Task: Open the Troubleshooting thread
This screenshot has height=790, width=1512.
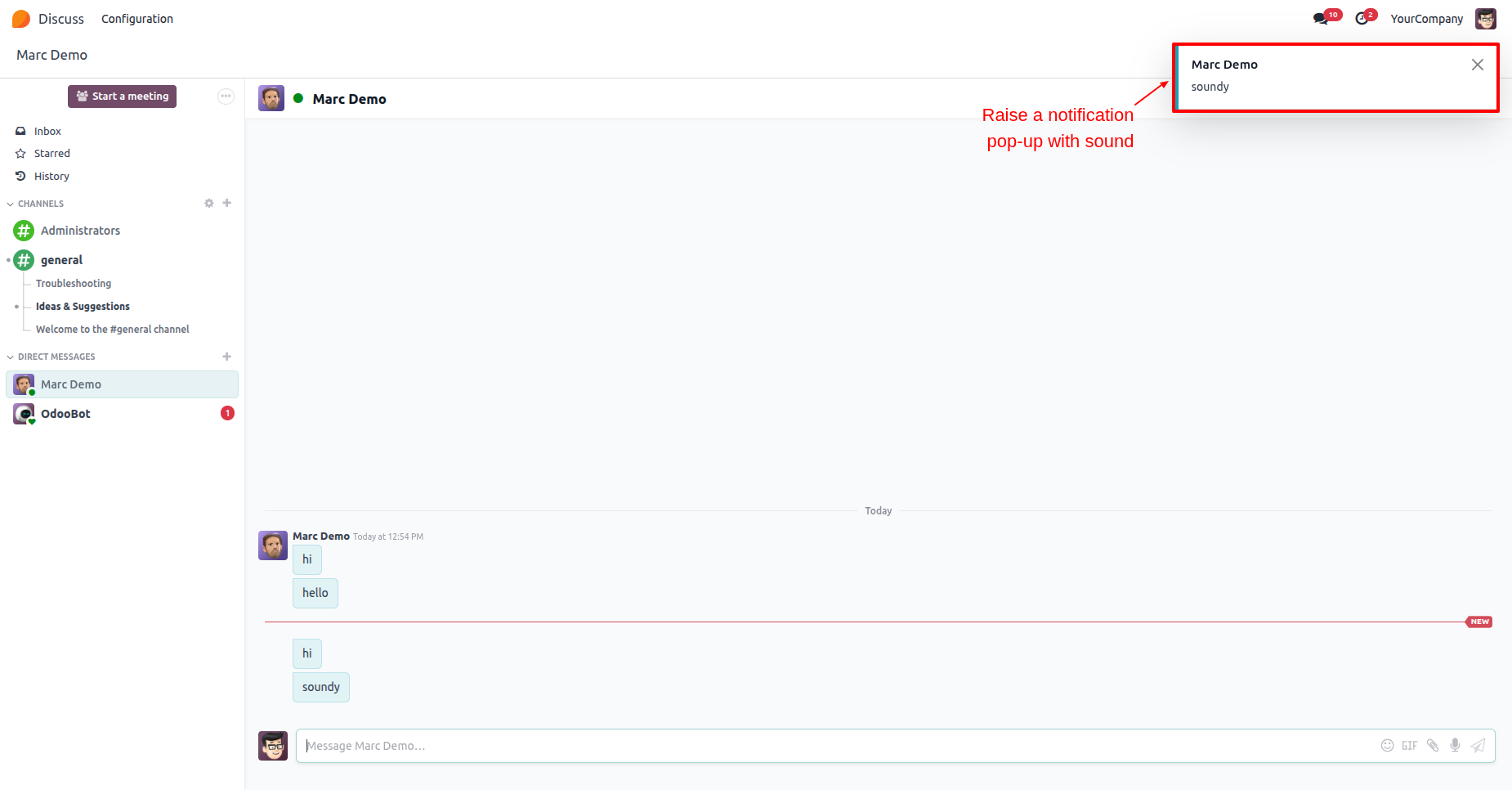Action: pos(74,284)
